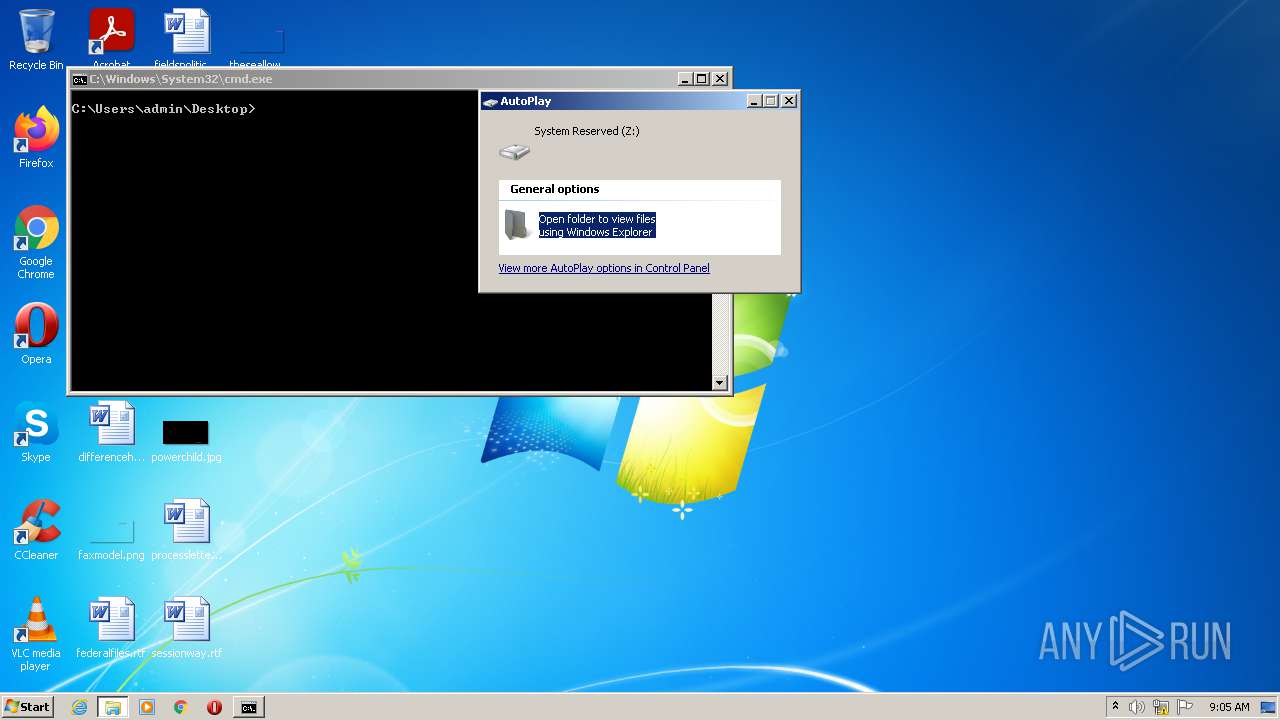Open the Action Center flag icon
The width and height of the screenshot is (1280, 720).
coord(1185,707)
